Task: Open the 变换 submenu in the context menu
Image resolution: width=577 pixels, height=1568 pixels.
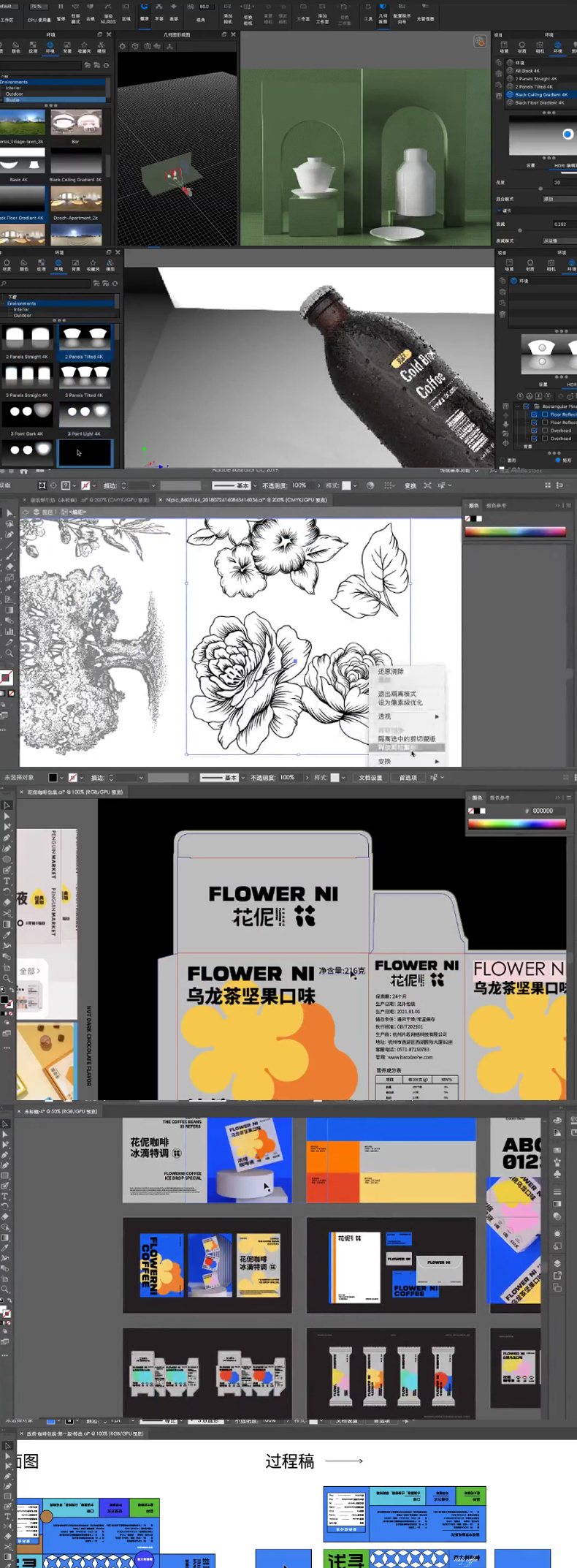Action: click(408, 761)
